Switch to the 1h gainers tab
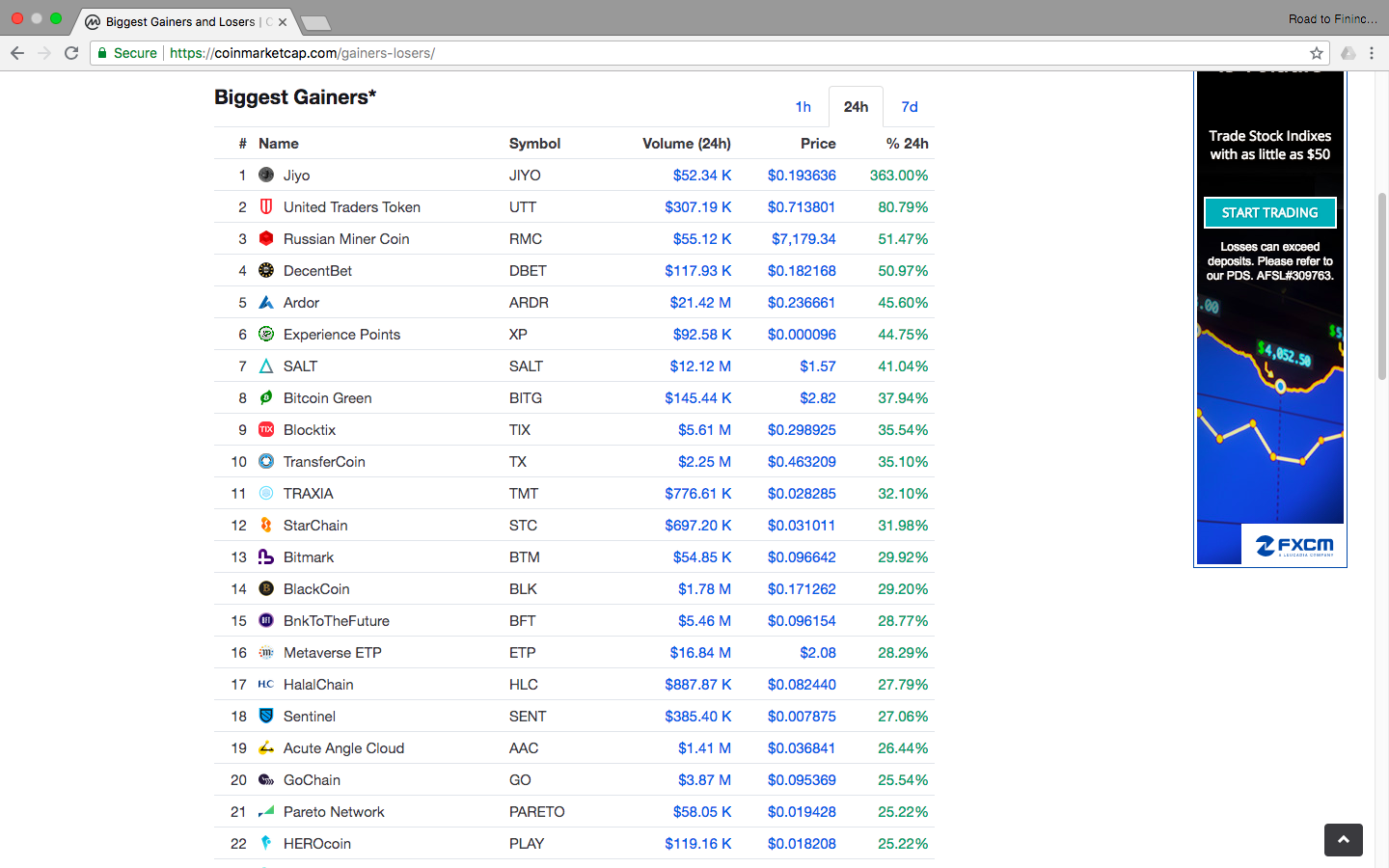 [803, 107]
